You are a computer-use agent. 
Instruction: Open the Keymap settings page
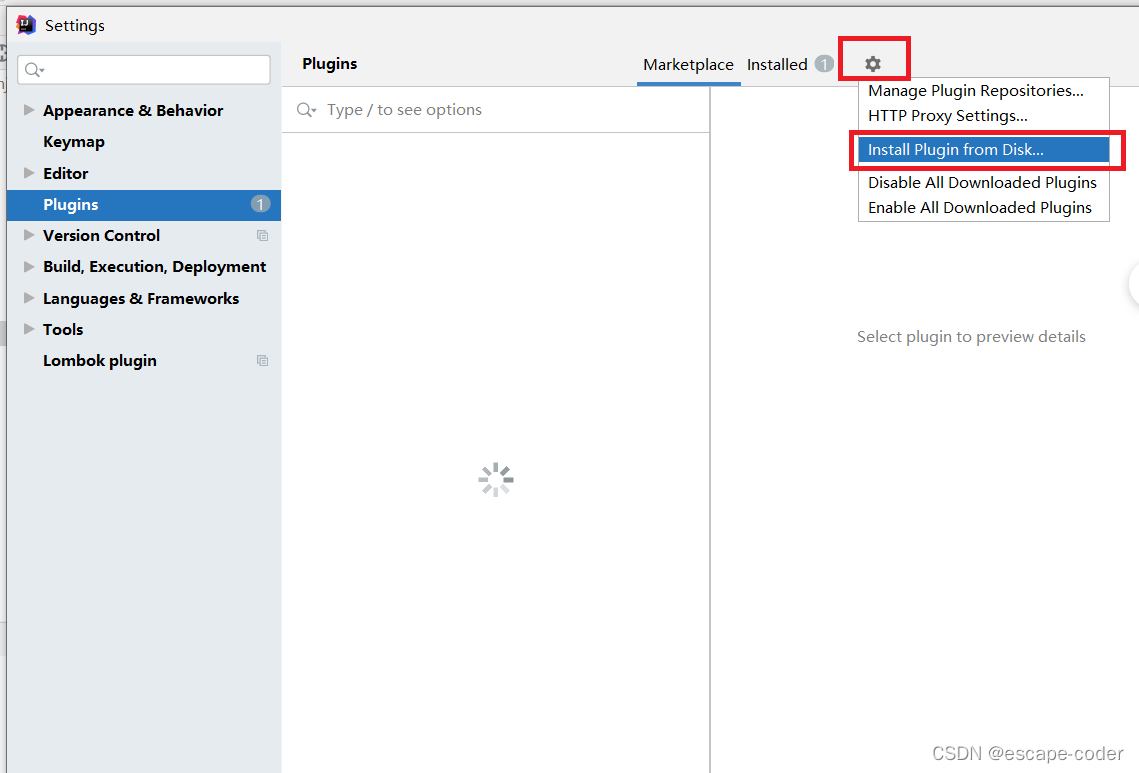click(73, 142)
